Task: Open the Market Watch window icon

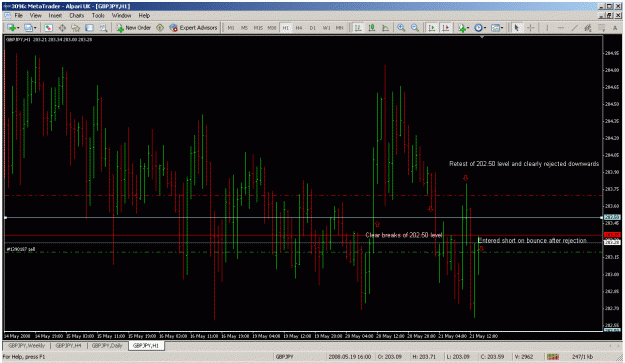Action: pyautogui.click(x=48, y=27)
